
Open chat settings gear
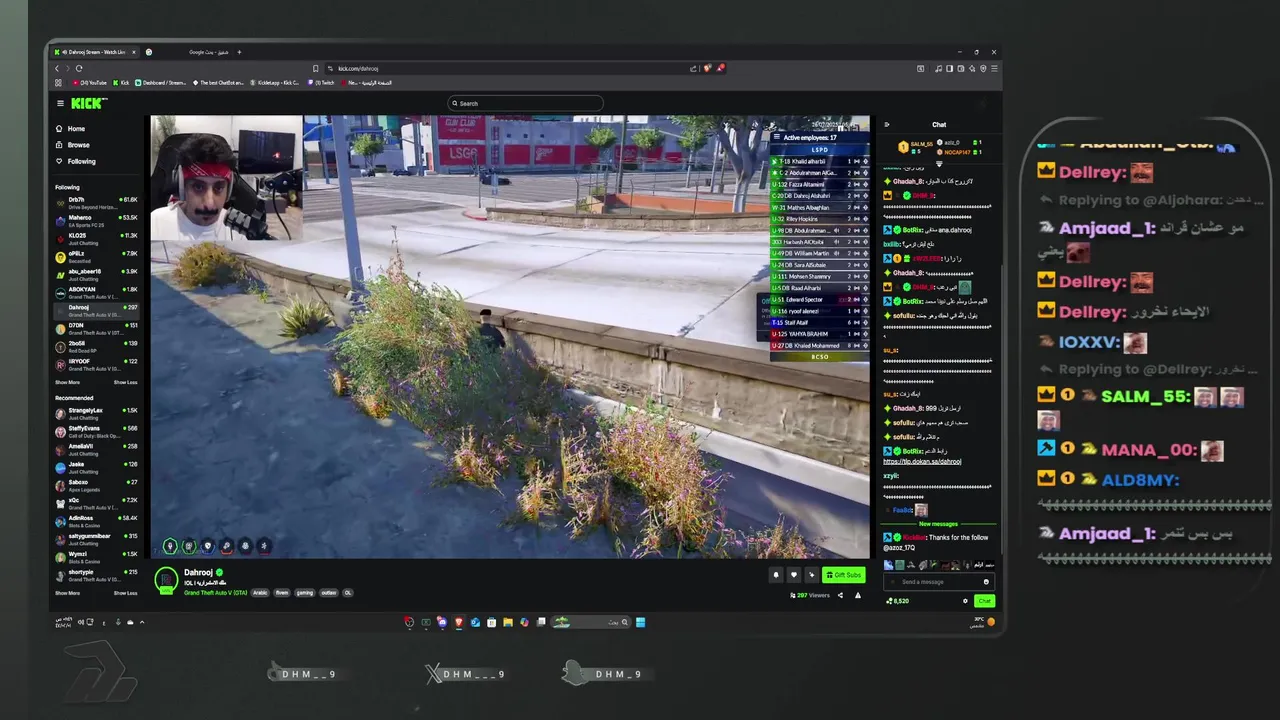point(965,601)
